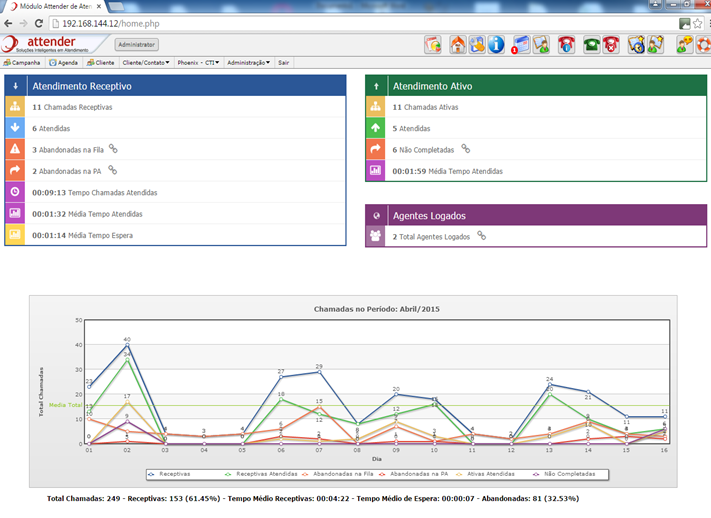This screenshot has width=711, height=518.
Task: Open the calendar icon with red badge
Action: tap(521, 45)
